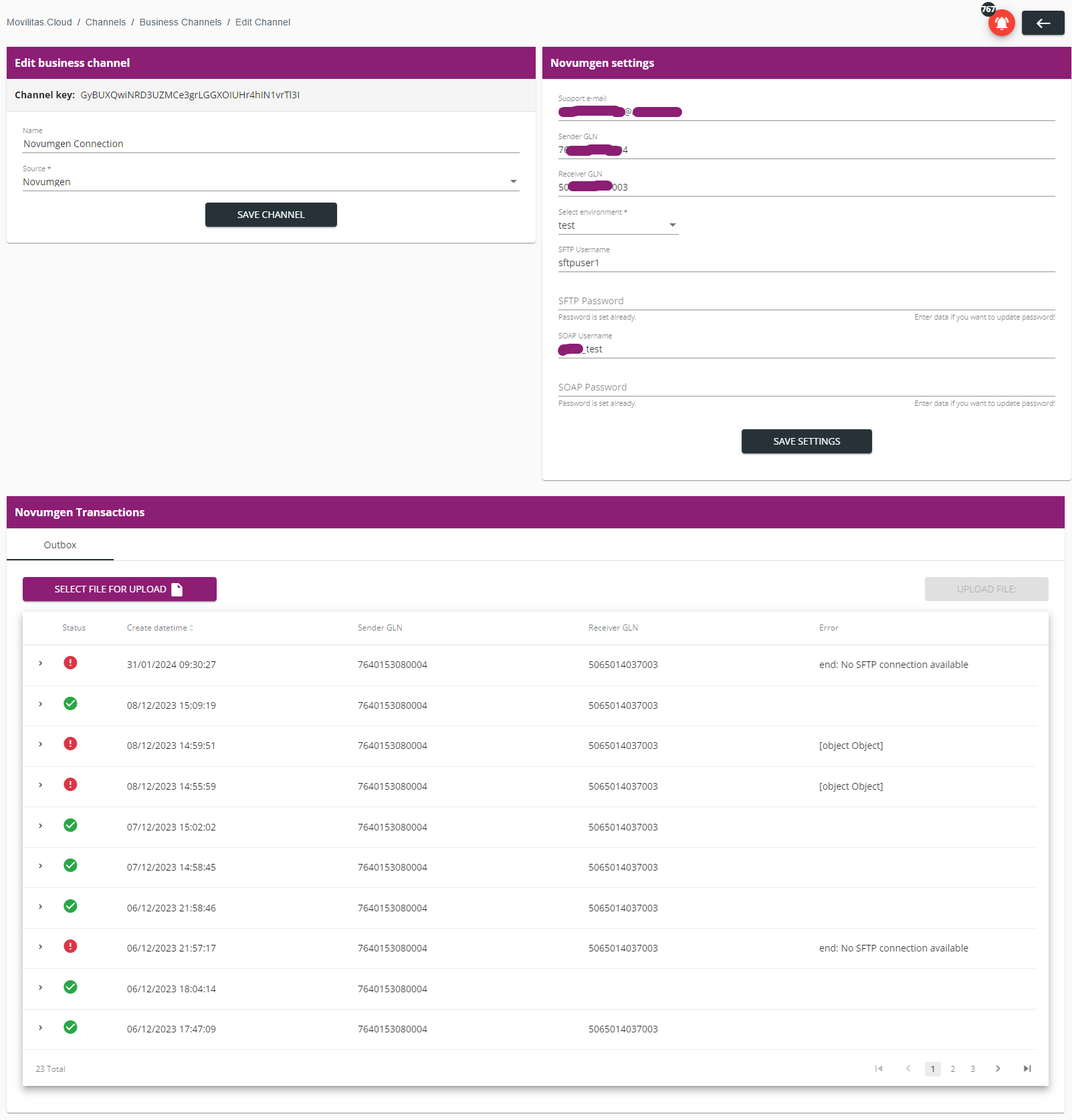Click the Error column header

829,628
